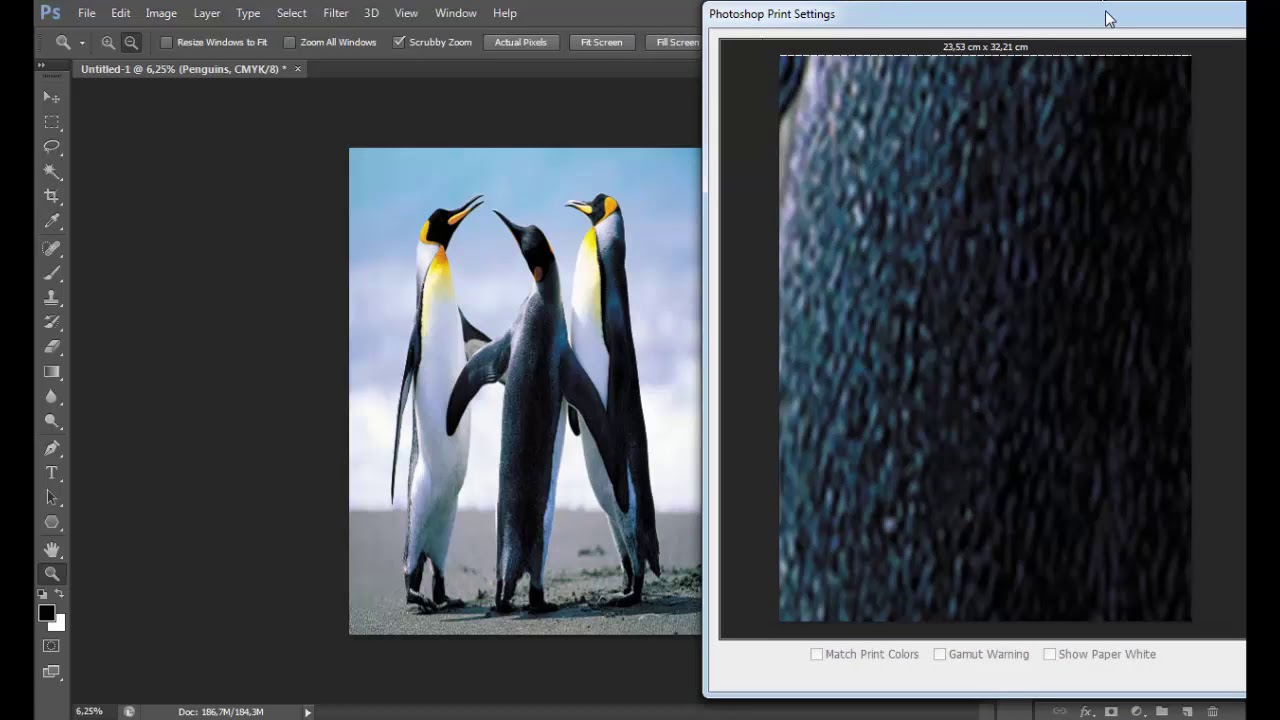
Task: Swap foreground and background colors
Action: coord(59,594)
